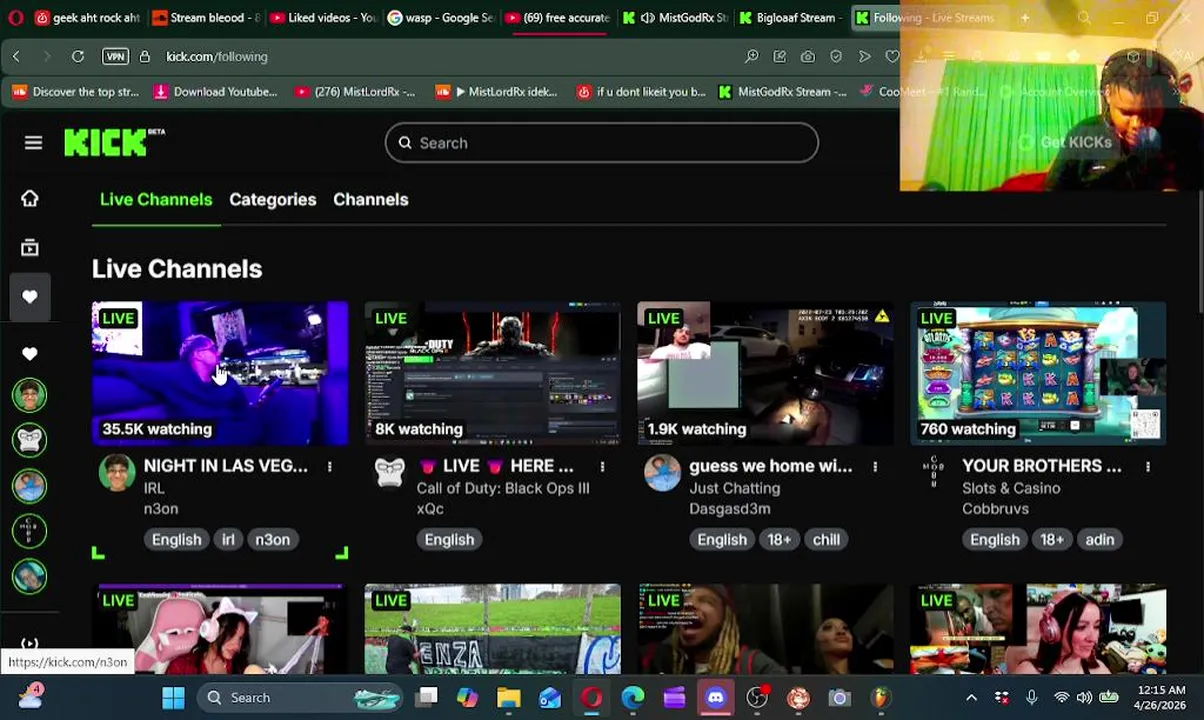
Task: Open File Explorer from the taskbar
Action: [x=509, y=697]
